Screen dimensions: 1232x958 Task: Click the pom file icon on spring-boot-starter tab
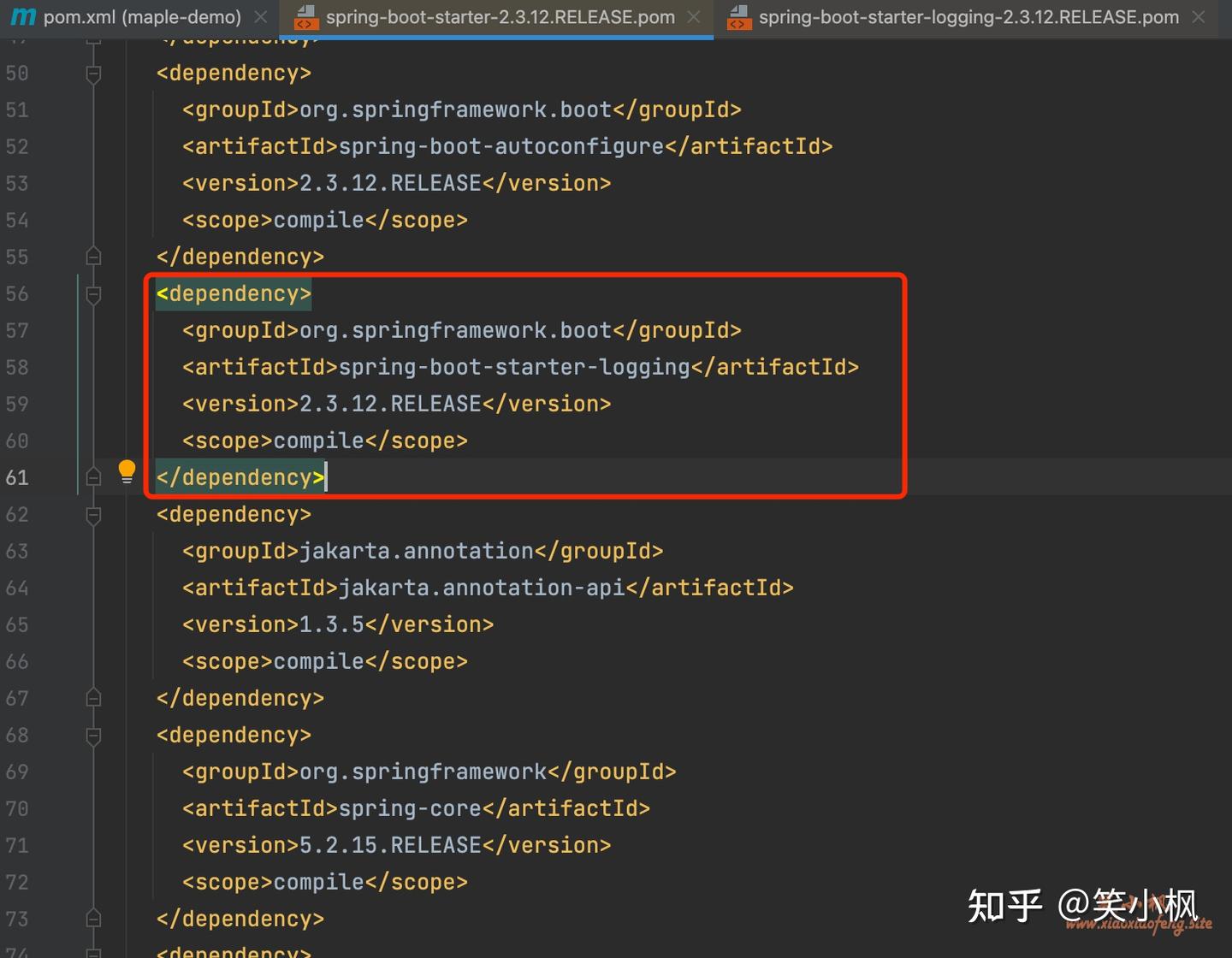pos(305,16)
